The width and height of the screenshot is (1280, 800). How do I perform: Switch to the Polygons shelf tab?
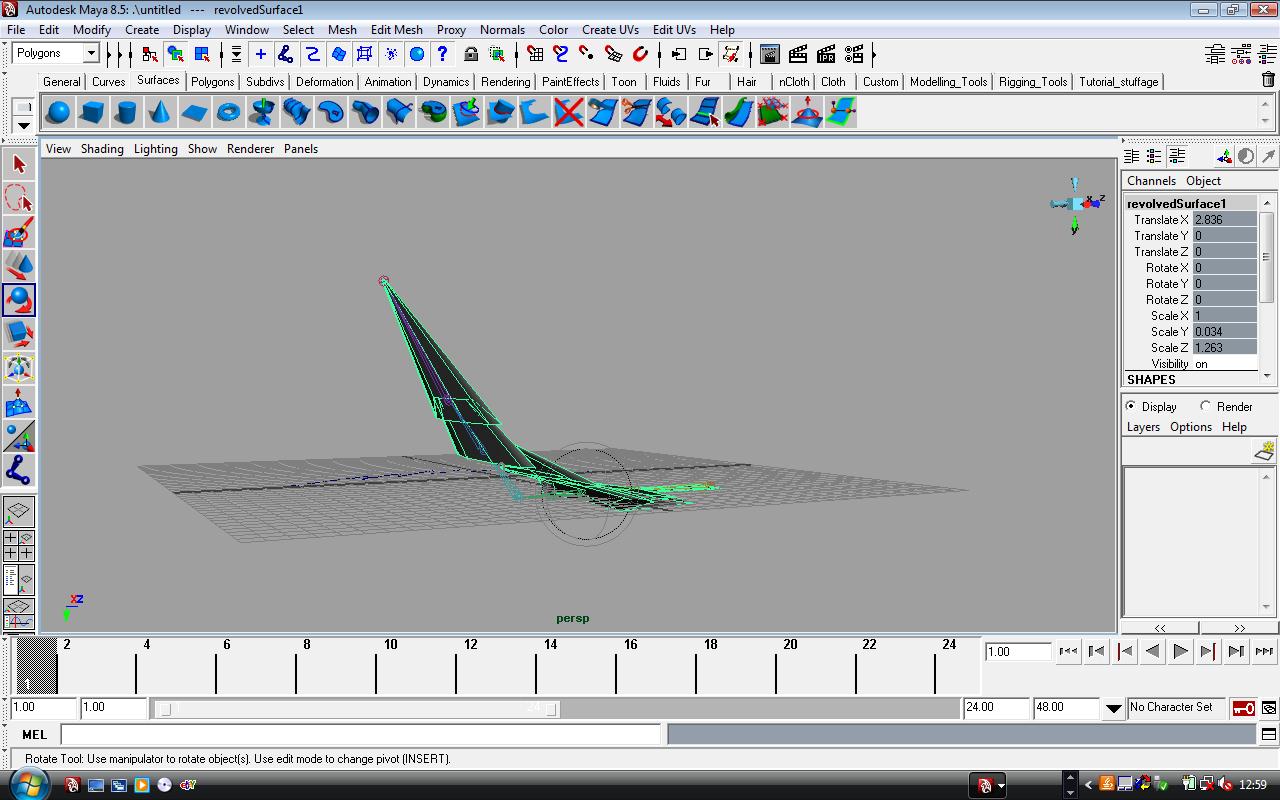[x=212, y=82]
